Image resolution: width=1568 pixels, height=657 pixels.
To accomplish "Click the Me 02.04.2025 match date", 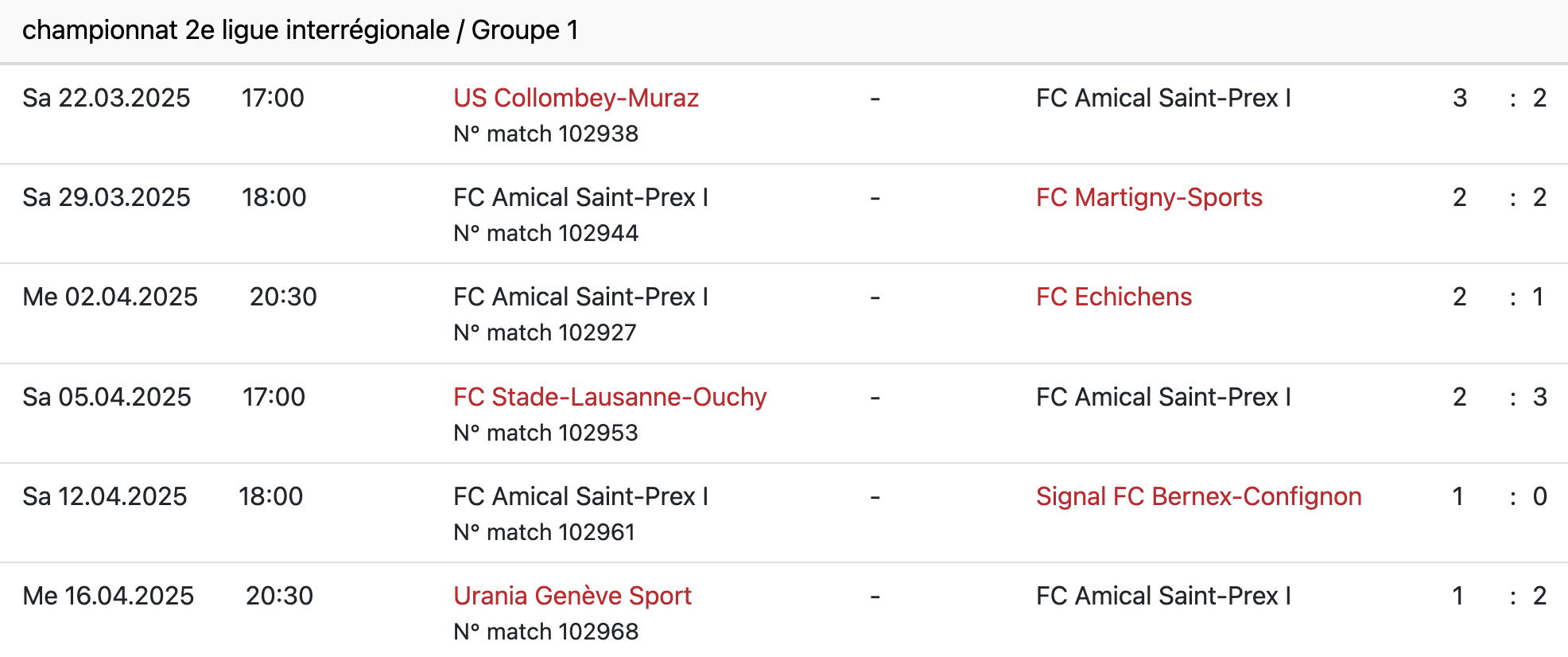I will [110, 297].
